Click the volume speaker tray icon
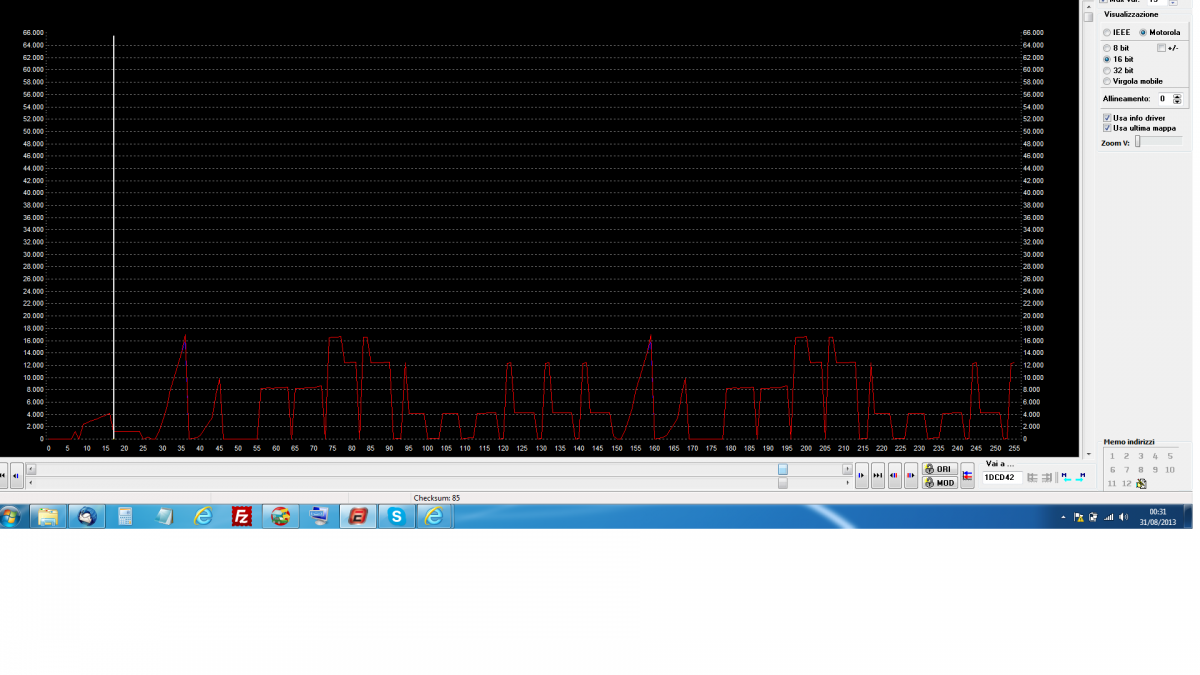The width and height of the screenshot is (1200, 675). (x=1123, y=517)
